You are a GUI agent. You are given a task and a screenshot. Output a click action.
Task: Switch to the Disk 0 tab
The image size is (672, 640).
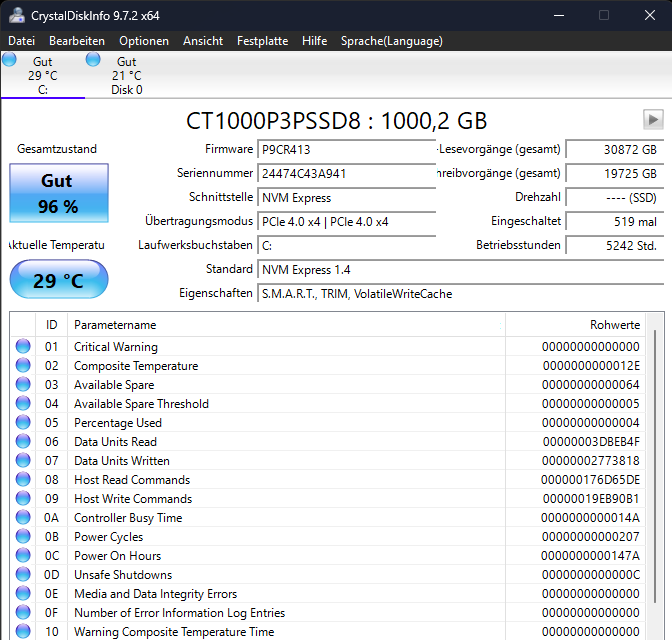click(x=127, y=75)
